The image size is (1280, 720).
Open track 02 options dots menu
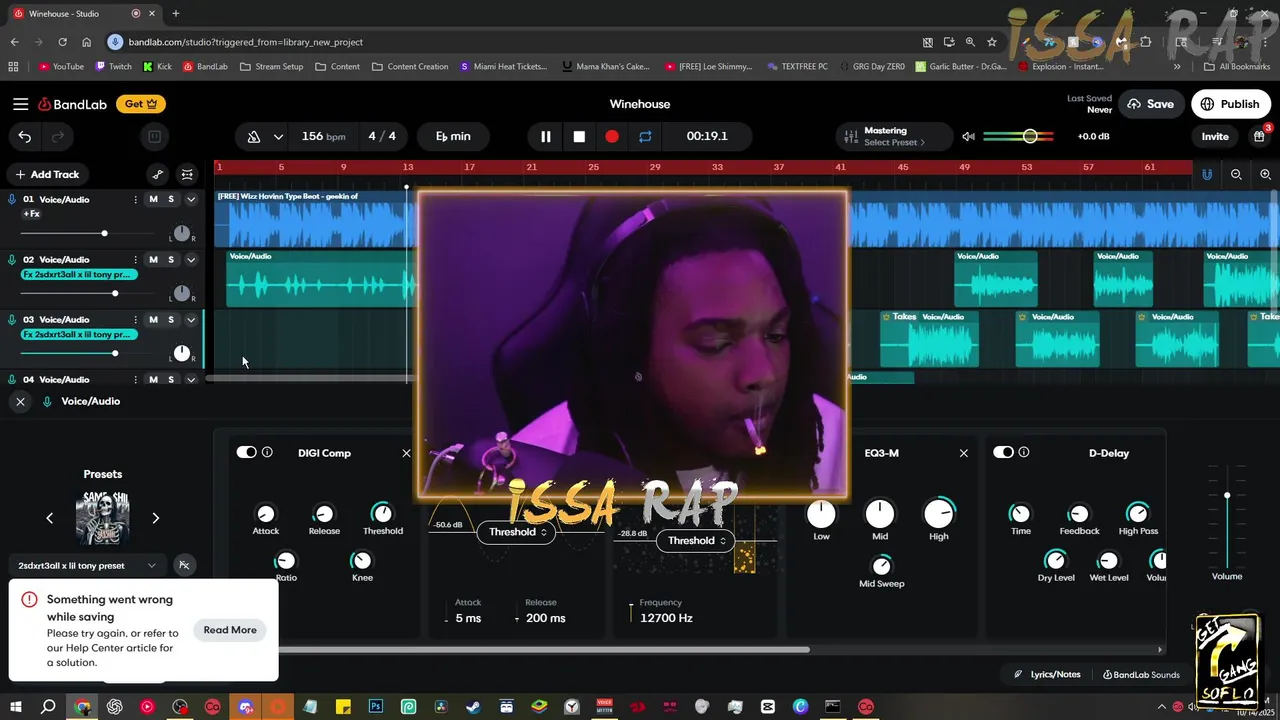coord(135,260)
